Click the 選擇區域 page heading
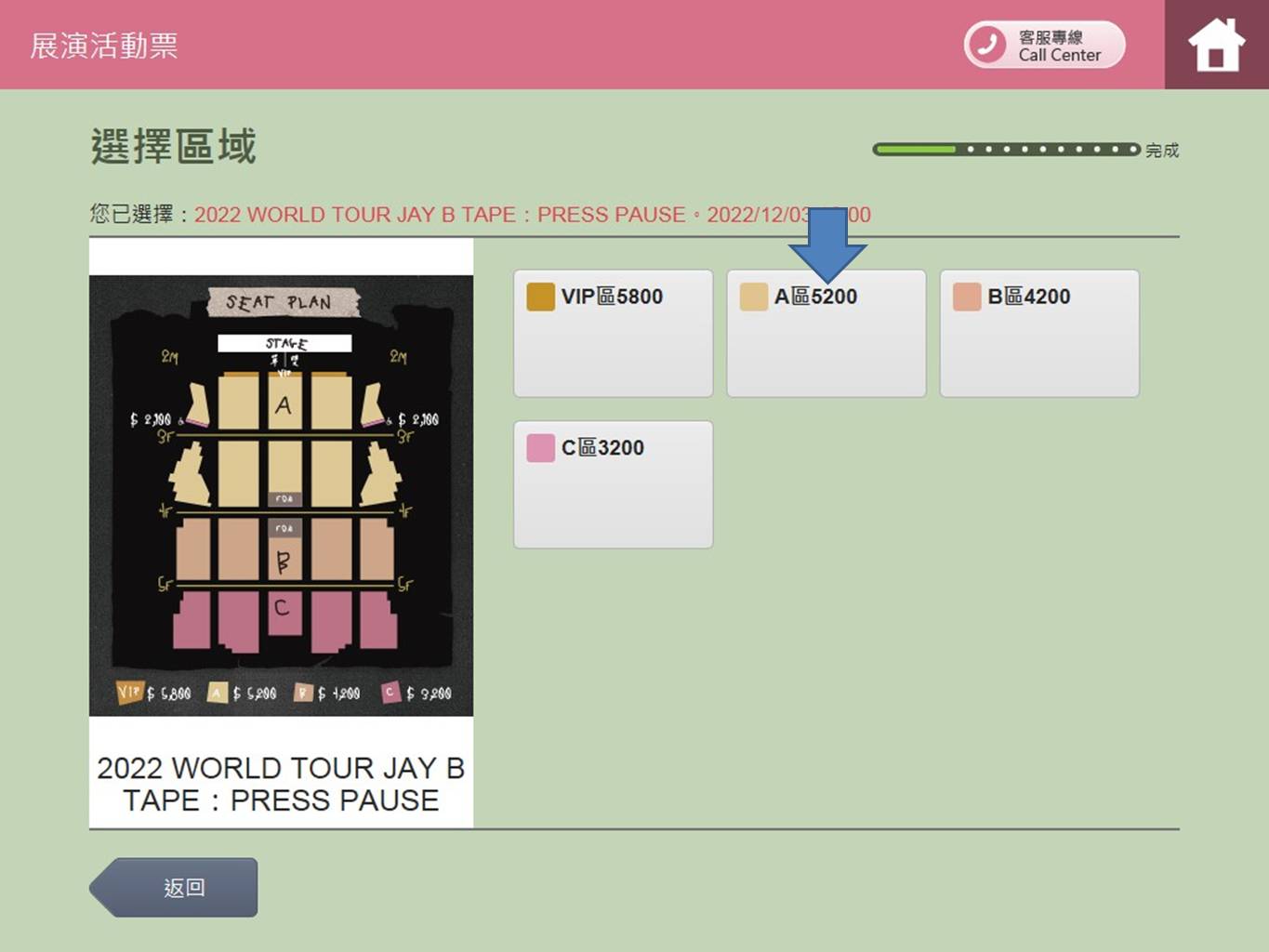 [x=173, y=147]
